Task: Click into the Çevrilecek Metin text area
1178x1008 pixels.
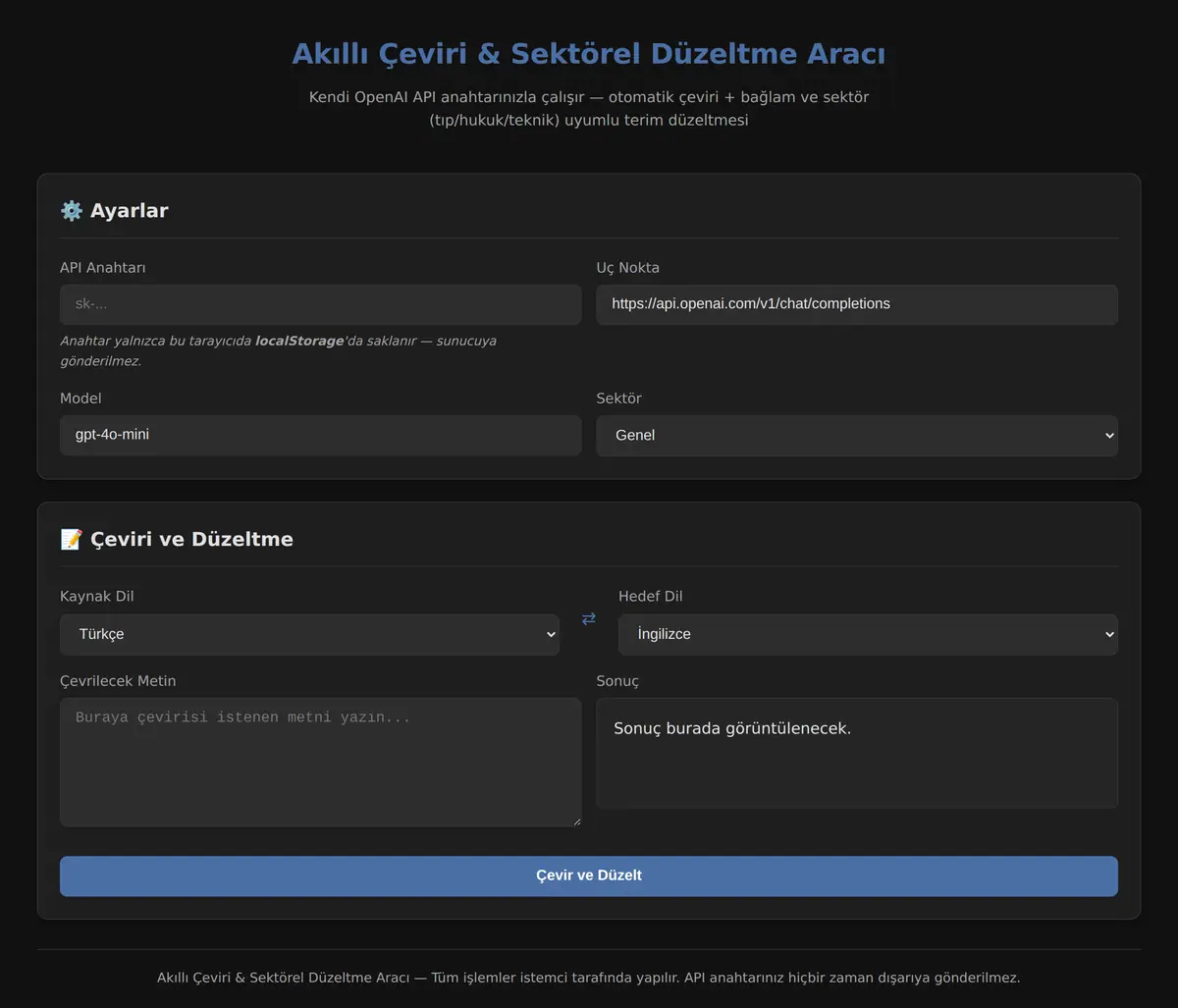Action: tap(321, 763)
